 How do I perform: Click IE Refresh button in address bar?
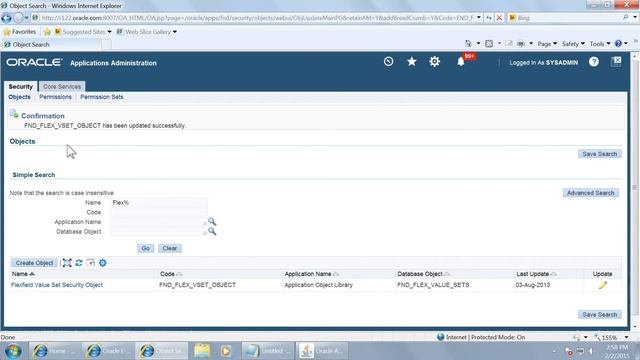(x=489, y=18)
